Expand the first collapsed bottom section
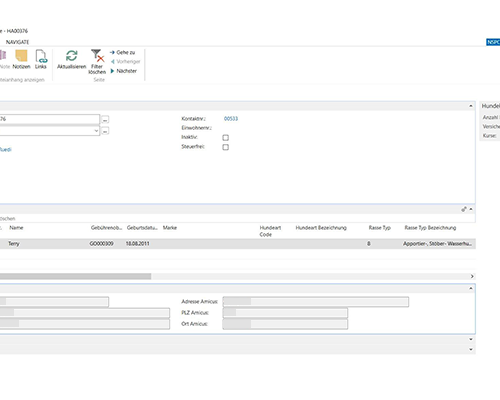 pos(471,339)
